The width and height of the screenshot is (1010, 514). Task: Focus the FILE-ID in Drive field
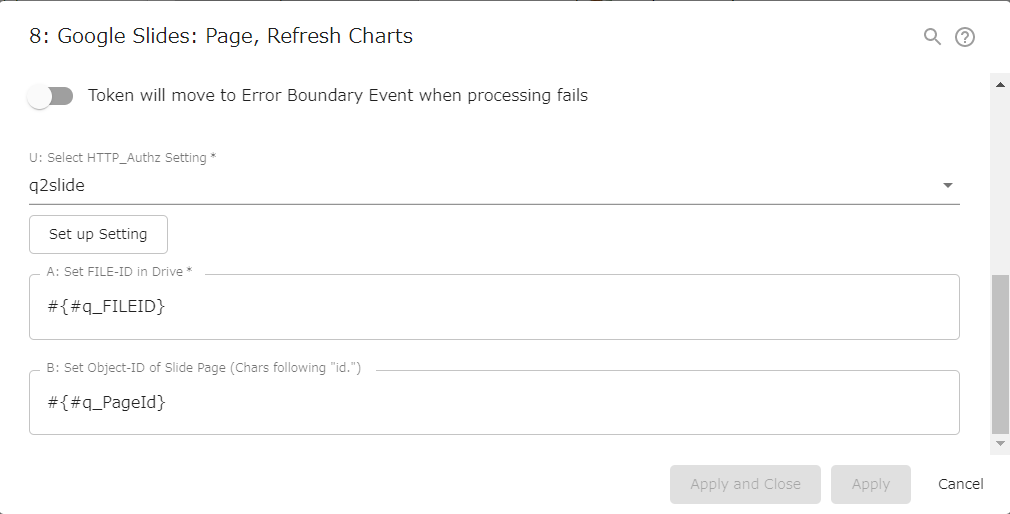[494, 307]
